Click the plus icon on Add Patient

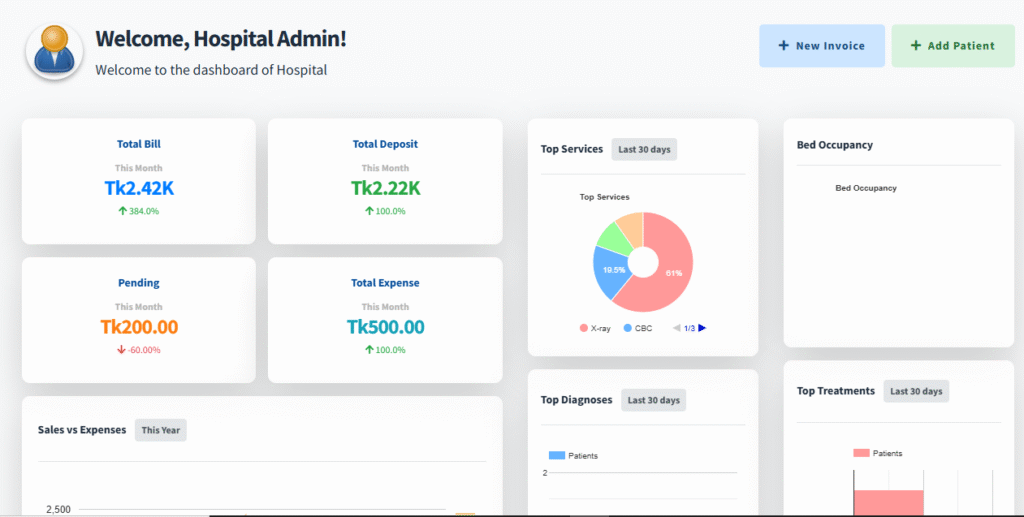915,46
